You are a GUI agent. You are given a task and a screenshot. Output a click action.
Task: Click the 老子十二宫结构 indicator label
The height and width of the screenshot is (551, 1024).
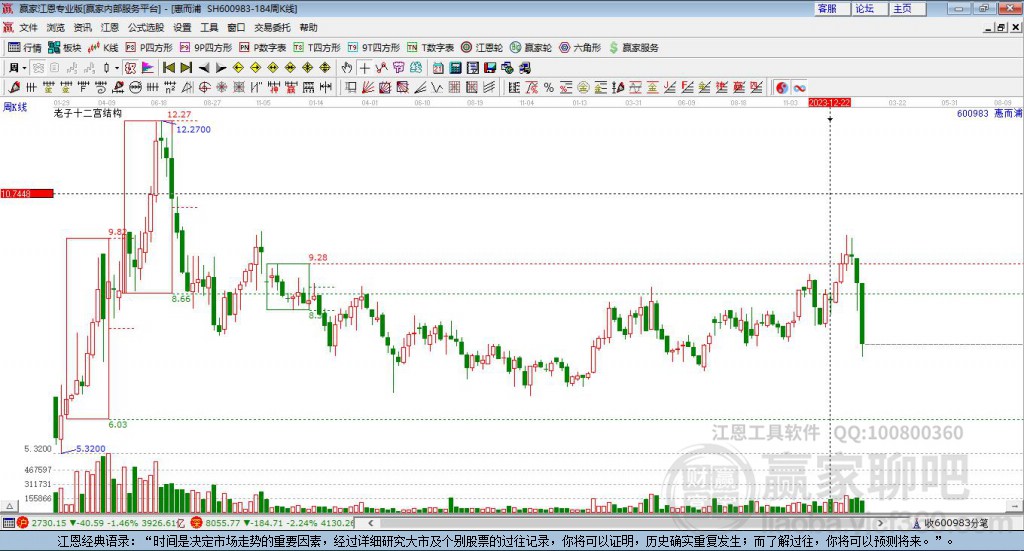(88, 113)
